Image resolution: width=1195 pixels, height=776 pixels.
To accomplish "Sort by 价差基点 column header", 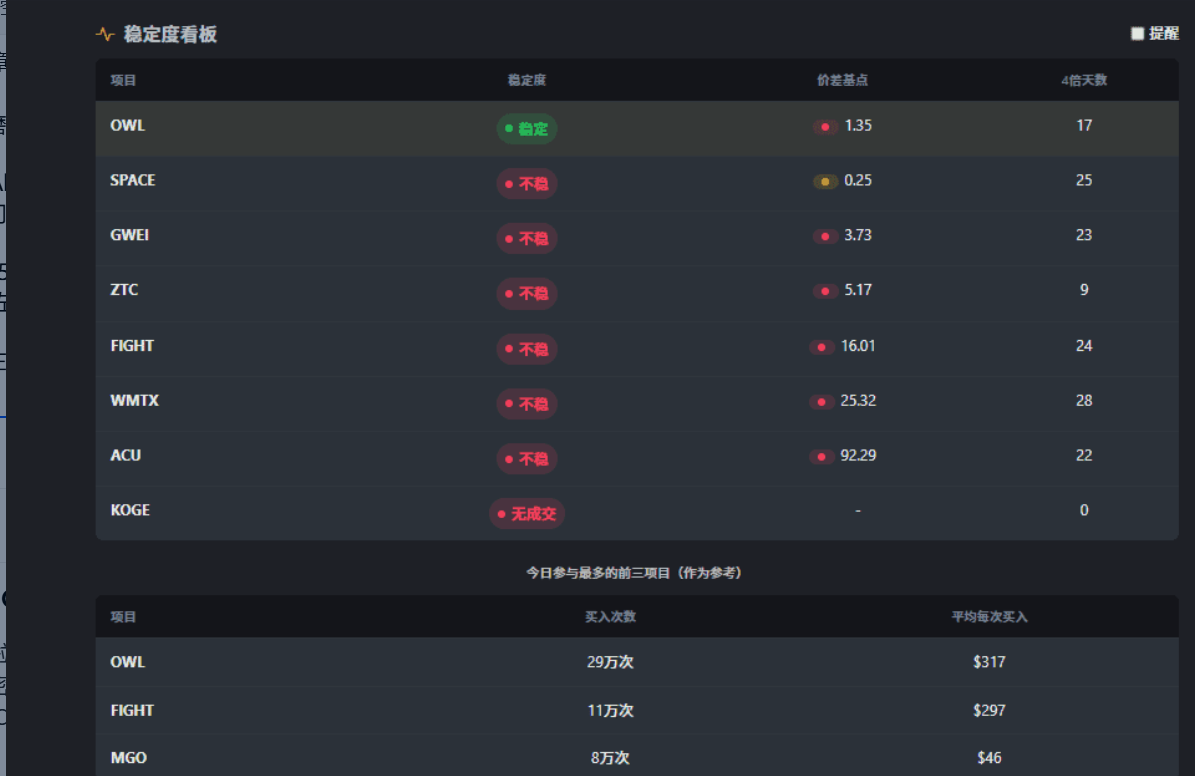I will [x=842, y=81].
